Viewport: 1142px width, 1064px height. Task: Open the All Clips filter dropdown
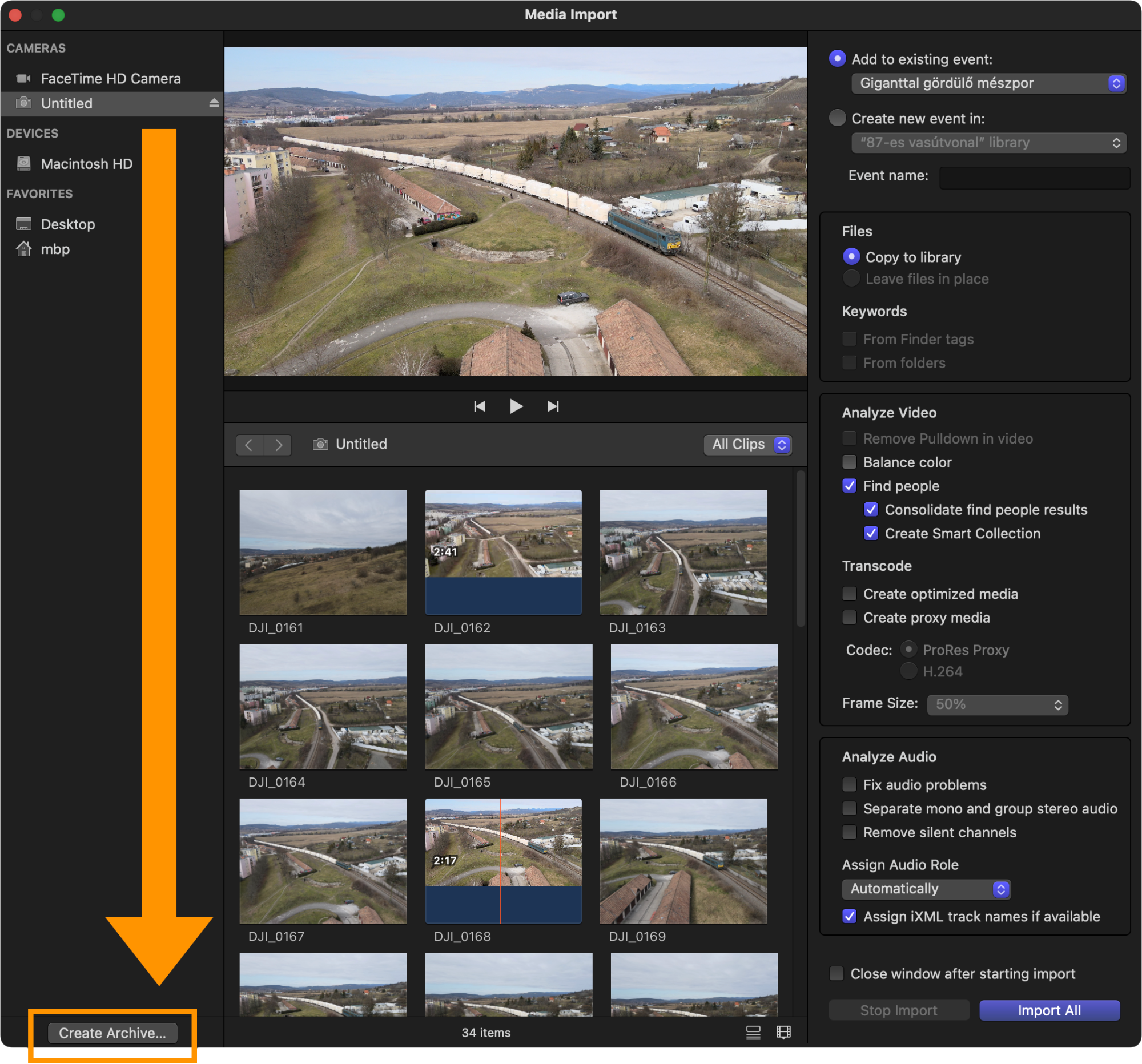pyautogui.click(x=747, y=445)
